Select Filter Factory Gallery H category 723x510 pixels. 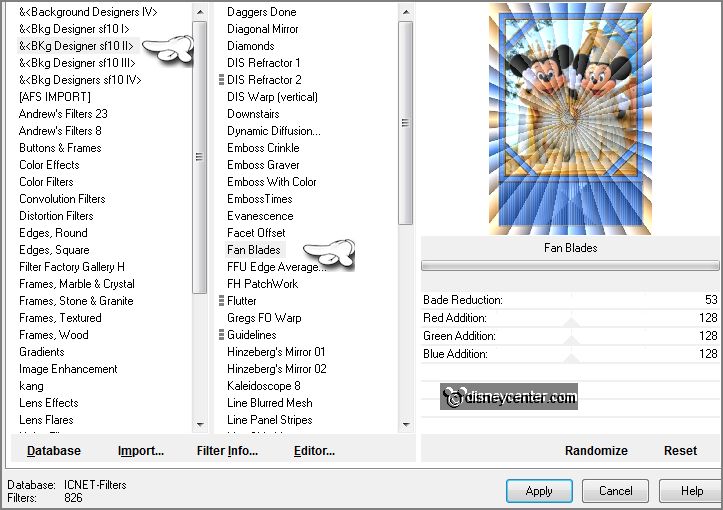pos(72,267)
